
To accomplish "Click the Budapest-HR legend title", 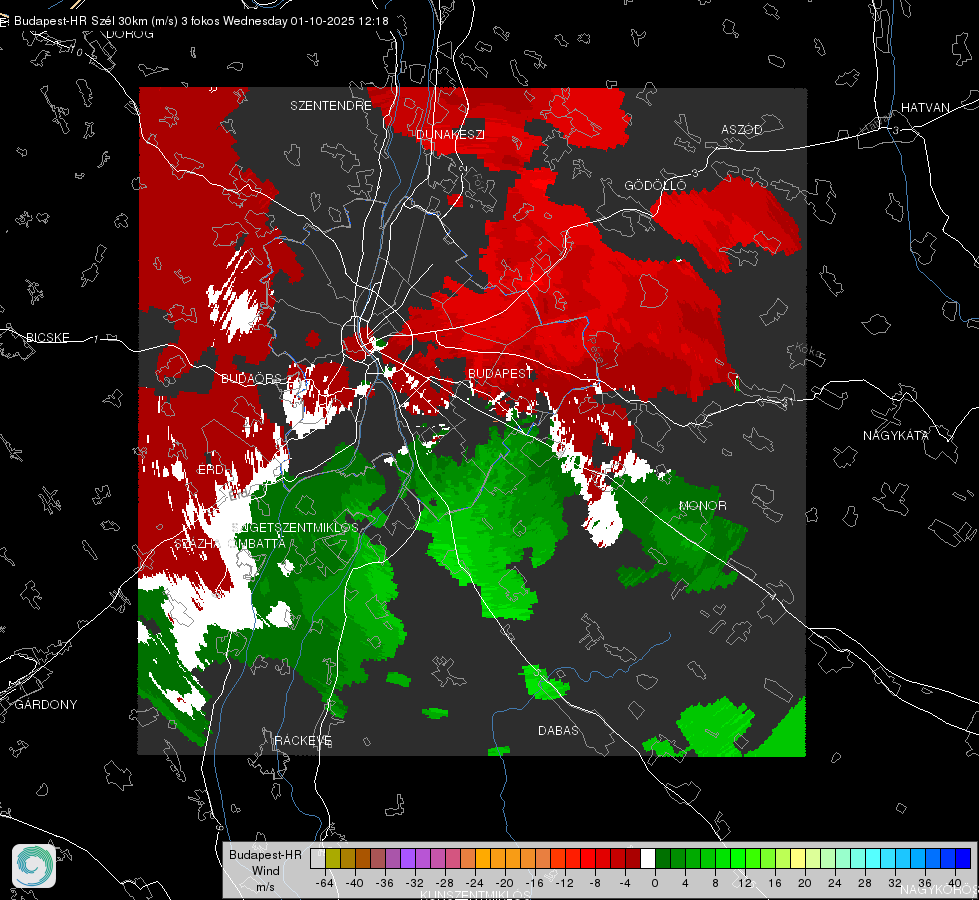I will [265, 855].
